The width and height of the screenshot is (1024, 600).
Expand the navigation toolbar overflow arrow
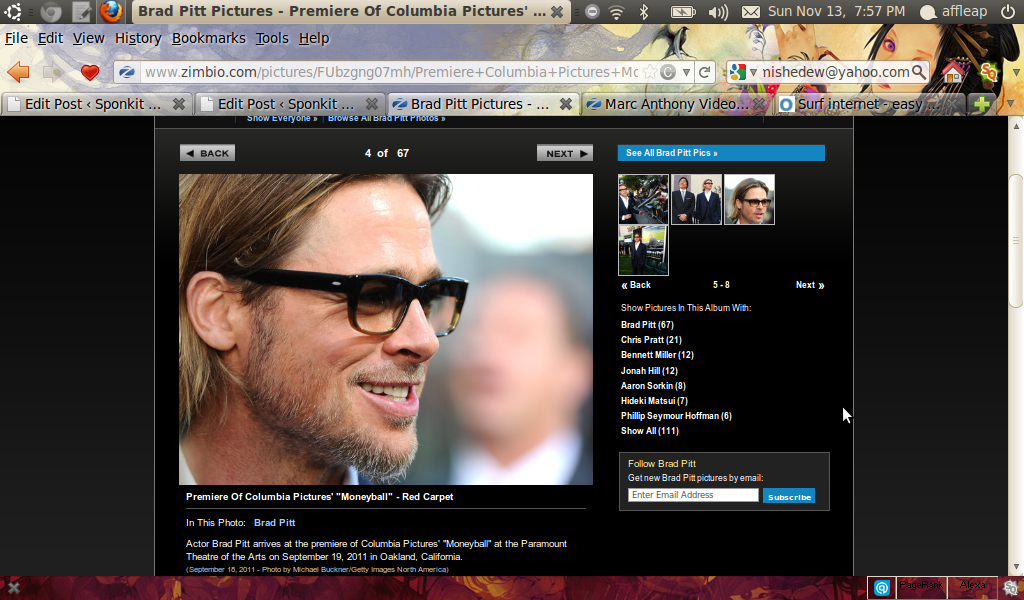pyautogui.click(x=1016, y=72)
